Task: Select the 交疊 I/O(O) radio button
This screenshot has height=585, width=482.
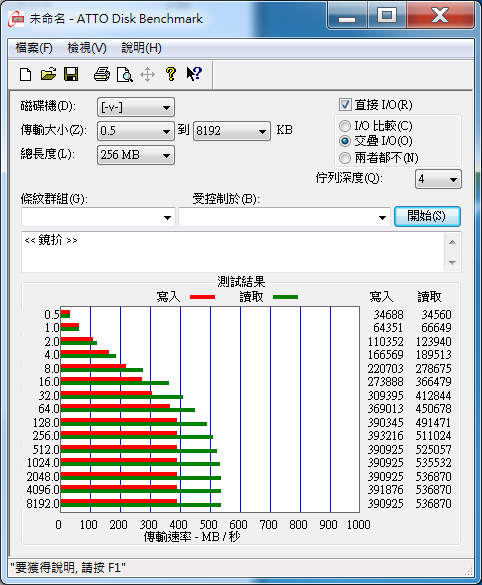Action: coord(345,141)
